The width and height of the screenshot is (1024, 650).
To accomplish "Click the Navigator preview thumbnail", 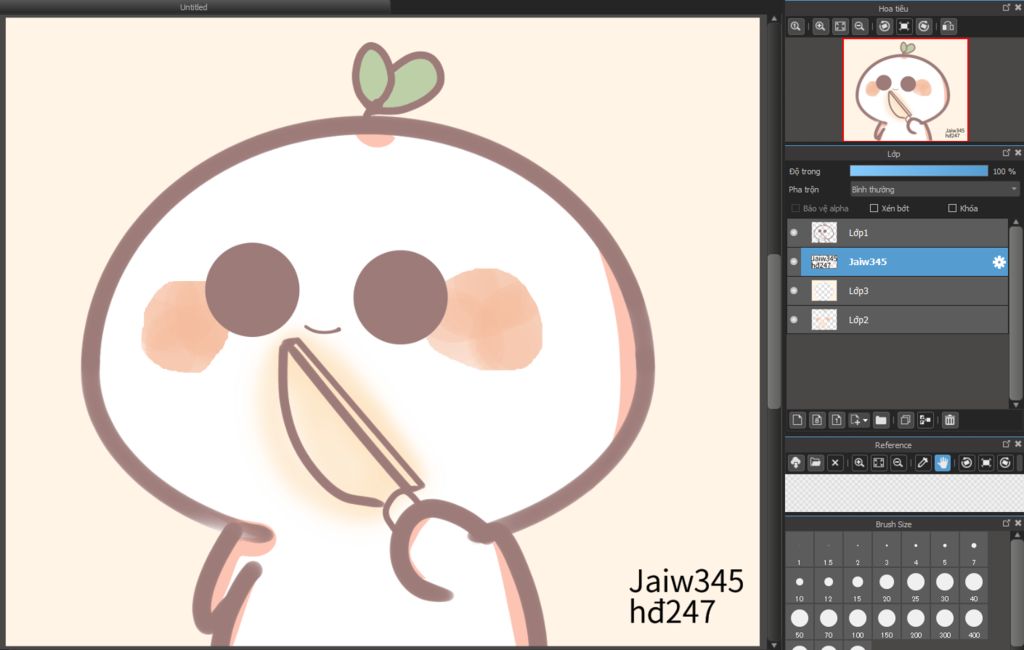I will click(905, 89).
